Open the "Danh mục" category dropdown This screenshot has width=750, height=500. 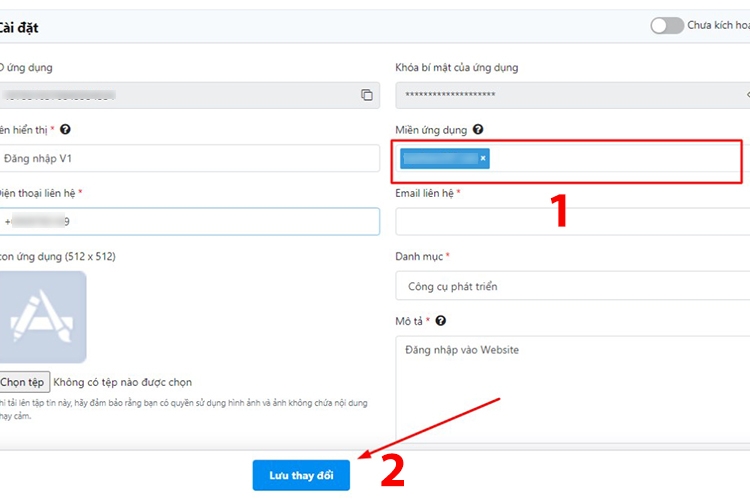(x=572, y=286)
